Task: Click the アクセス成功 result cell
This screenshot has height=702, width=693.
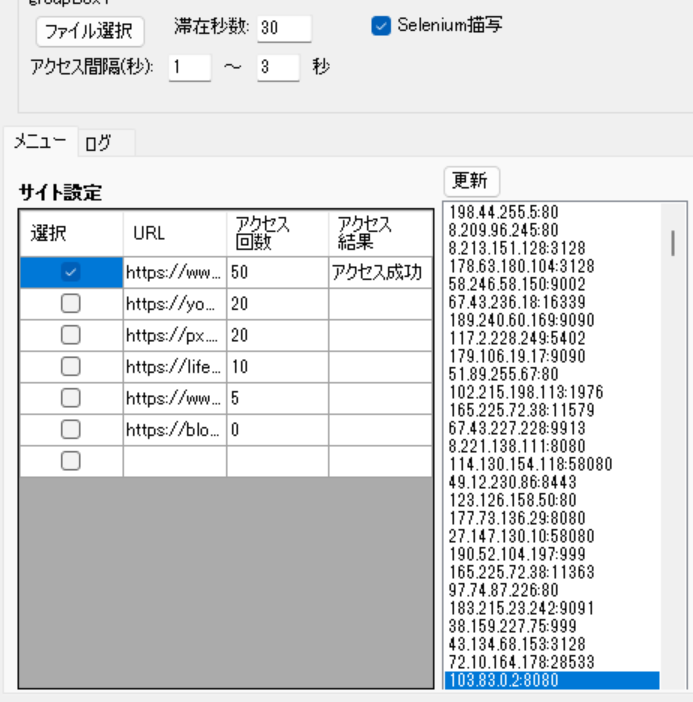Action: (x=381, y=272)
